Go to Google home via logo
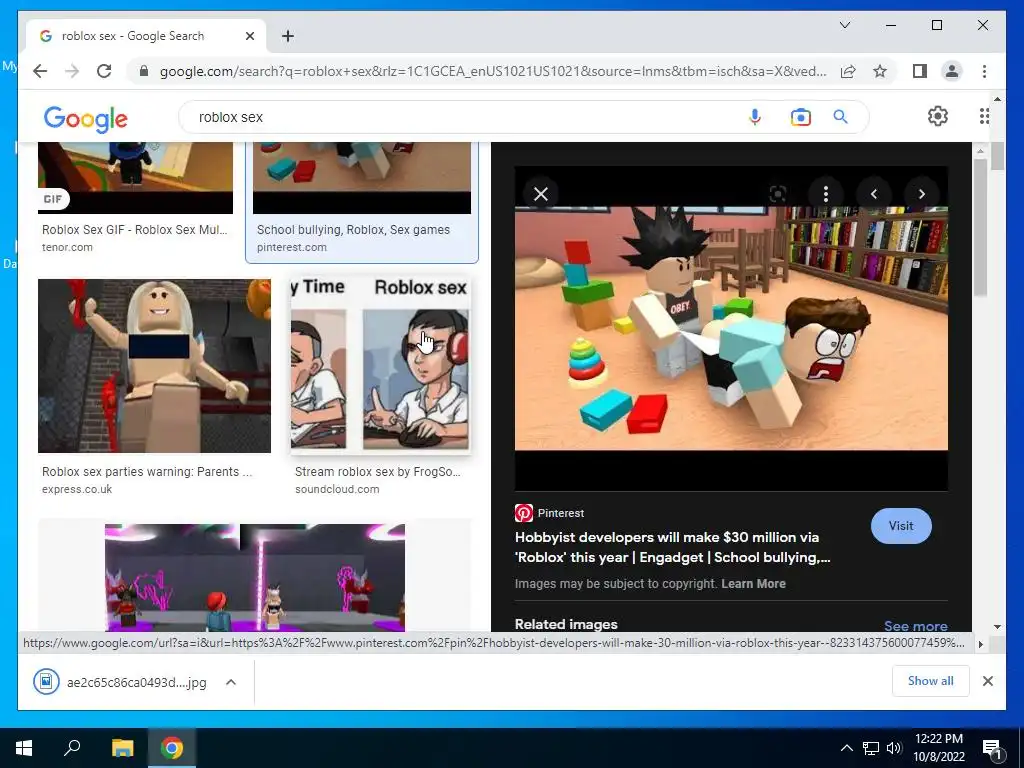 click(x=86, y=118)
